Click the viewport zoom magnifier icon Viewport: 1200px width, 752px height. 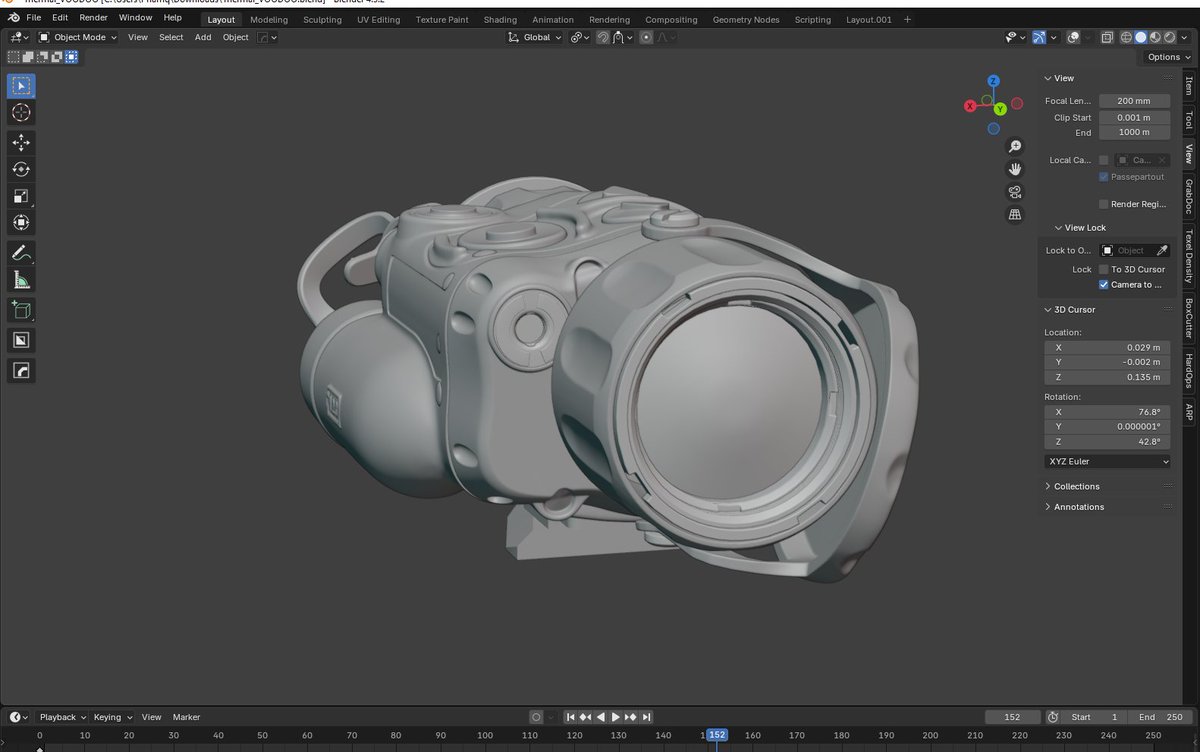click(1015, 147)
